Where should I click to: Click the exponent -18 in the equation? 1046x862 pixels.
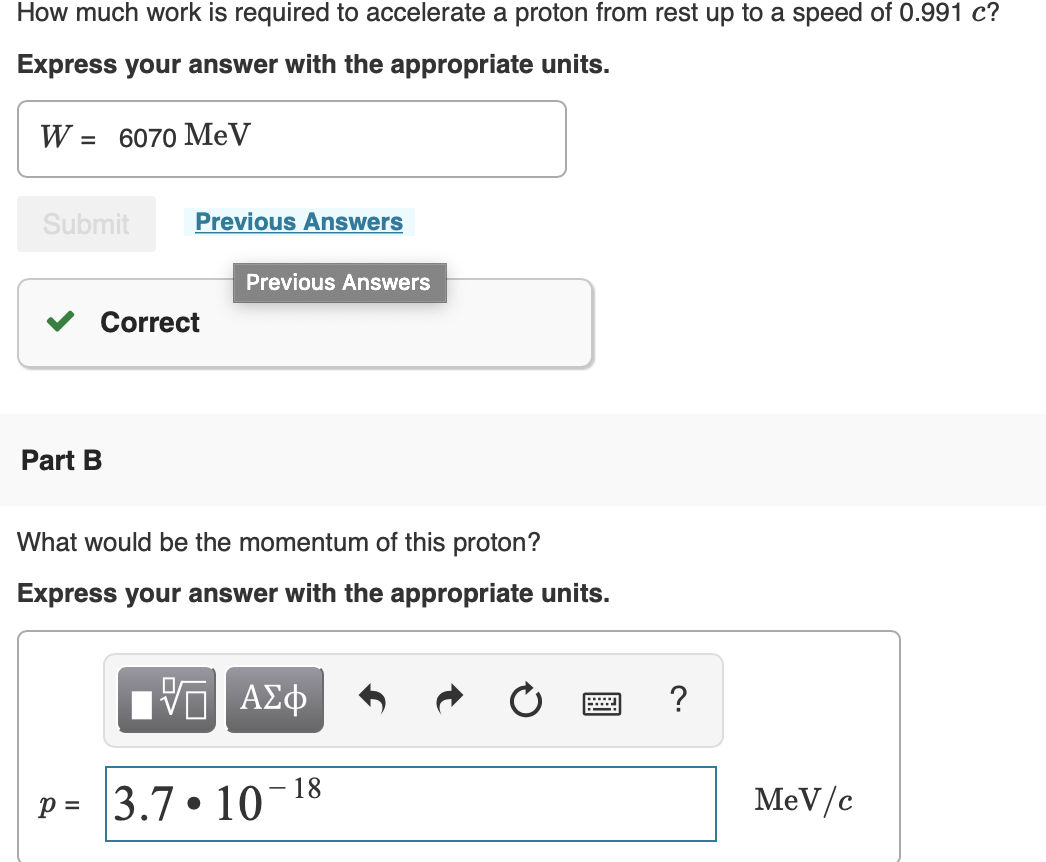pyautogui.click(x=300, y=790)
